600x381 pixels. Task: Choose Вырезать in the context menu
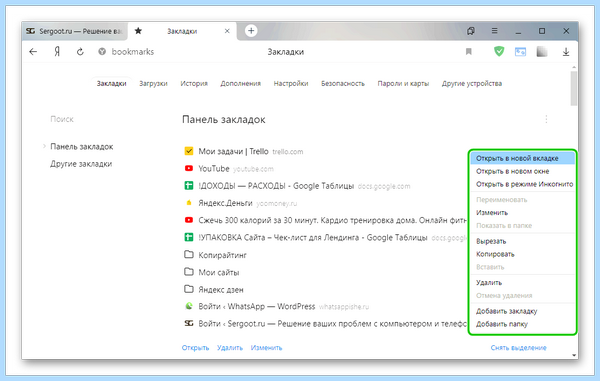click(x=522, y=241)
